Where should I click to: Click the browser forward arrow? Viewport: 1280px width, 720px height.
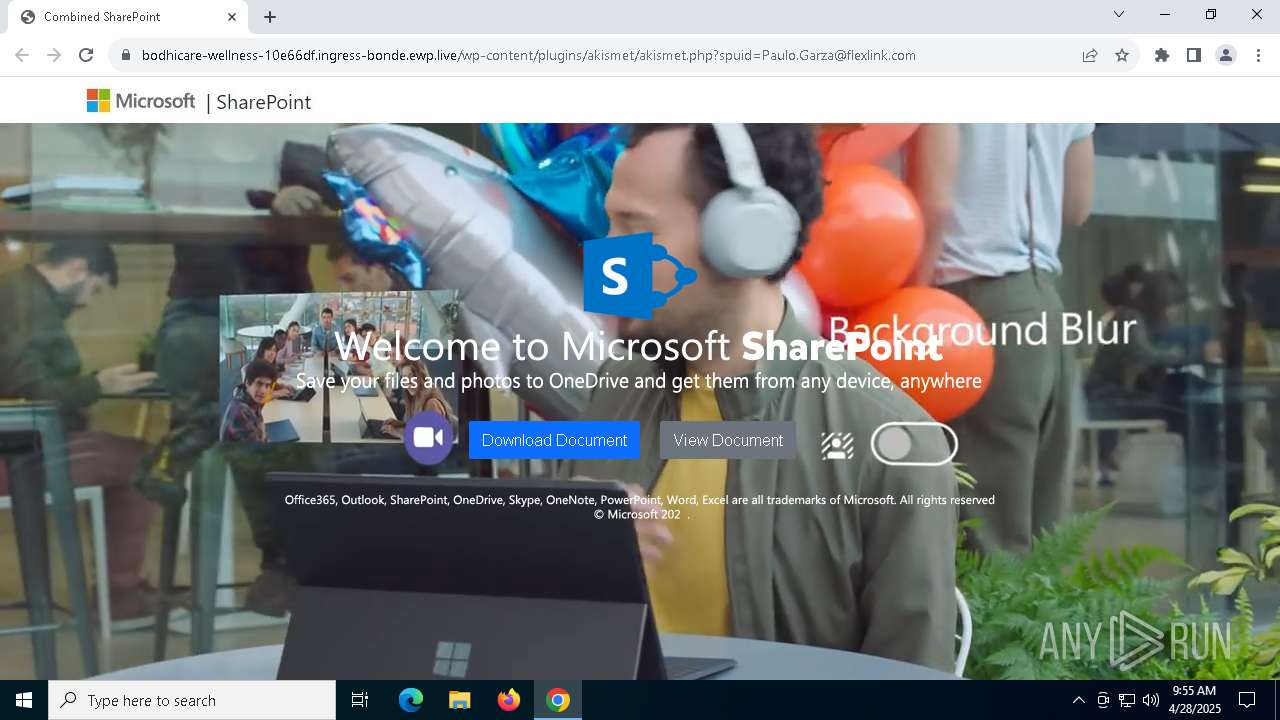54,55
